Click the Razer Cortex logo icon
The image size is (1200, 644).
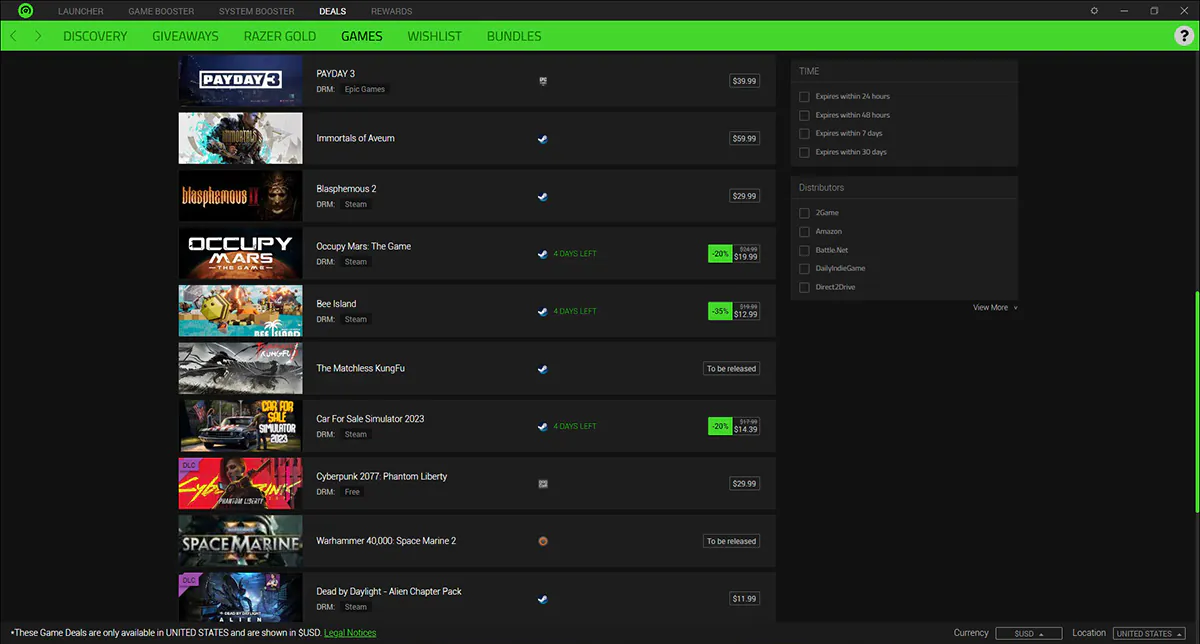24,11
